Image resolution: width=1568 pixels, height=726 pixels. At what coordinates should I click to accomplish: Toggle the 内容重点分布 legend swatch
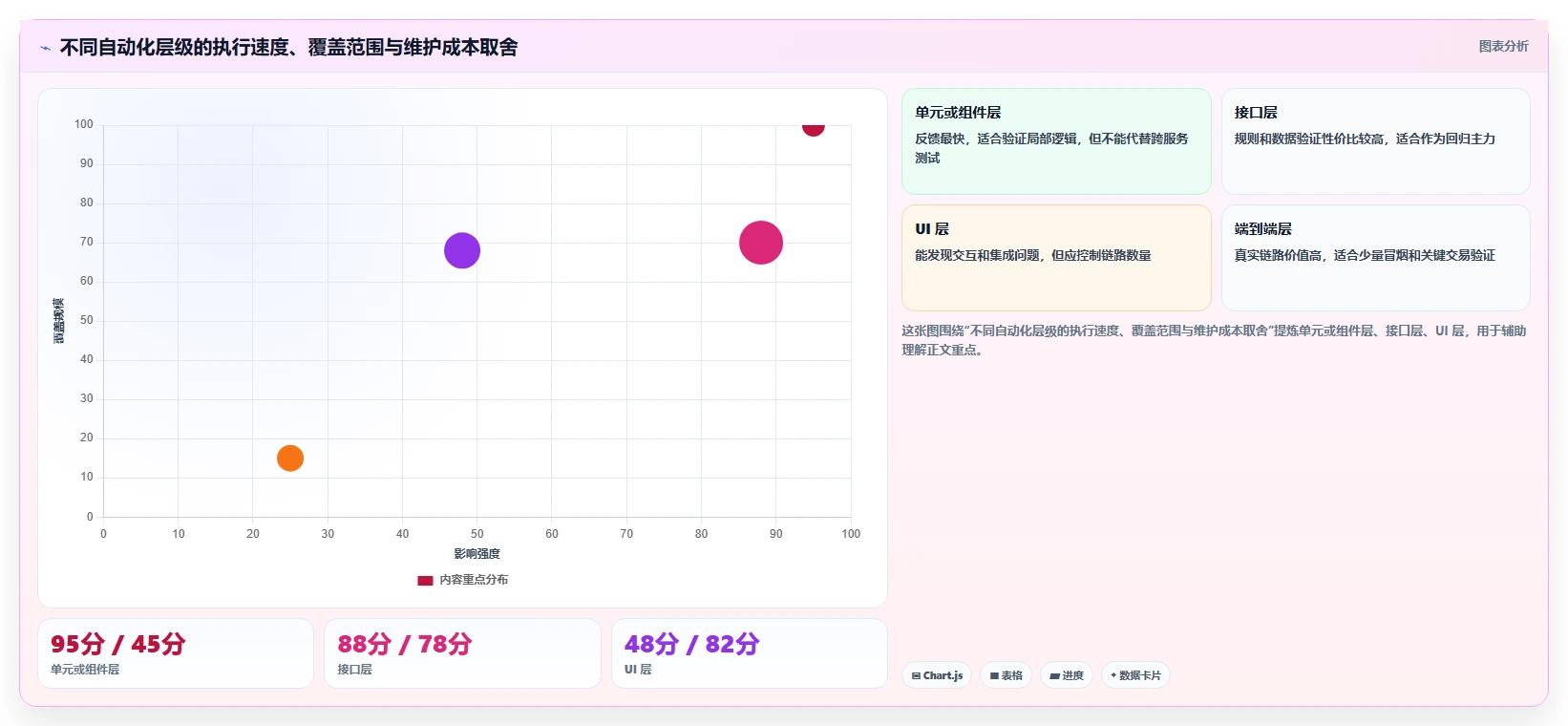425,580
